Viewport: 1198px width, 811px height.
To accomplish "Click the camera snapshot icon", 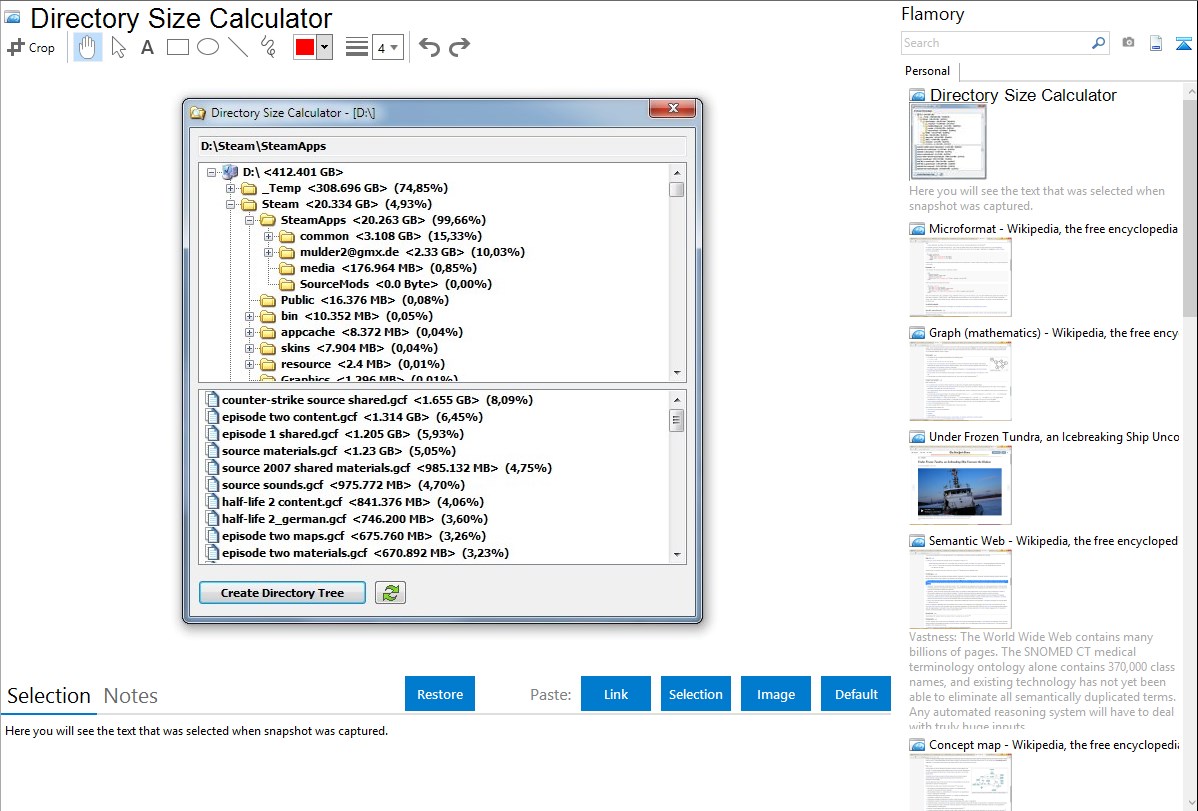I will [1128, 43].
